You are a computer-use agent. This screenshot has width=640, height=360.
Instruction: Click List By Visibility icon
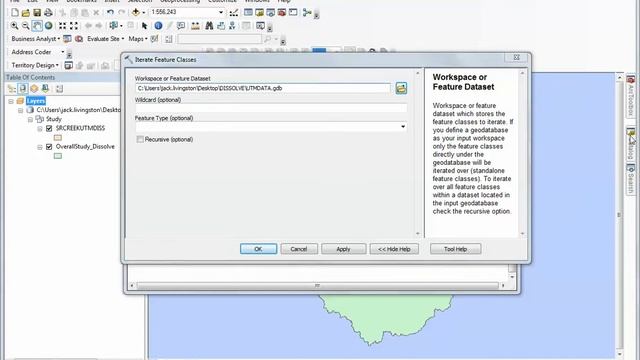34,89
